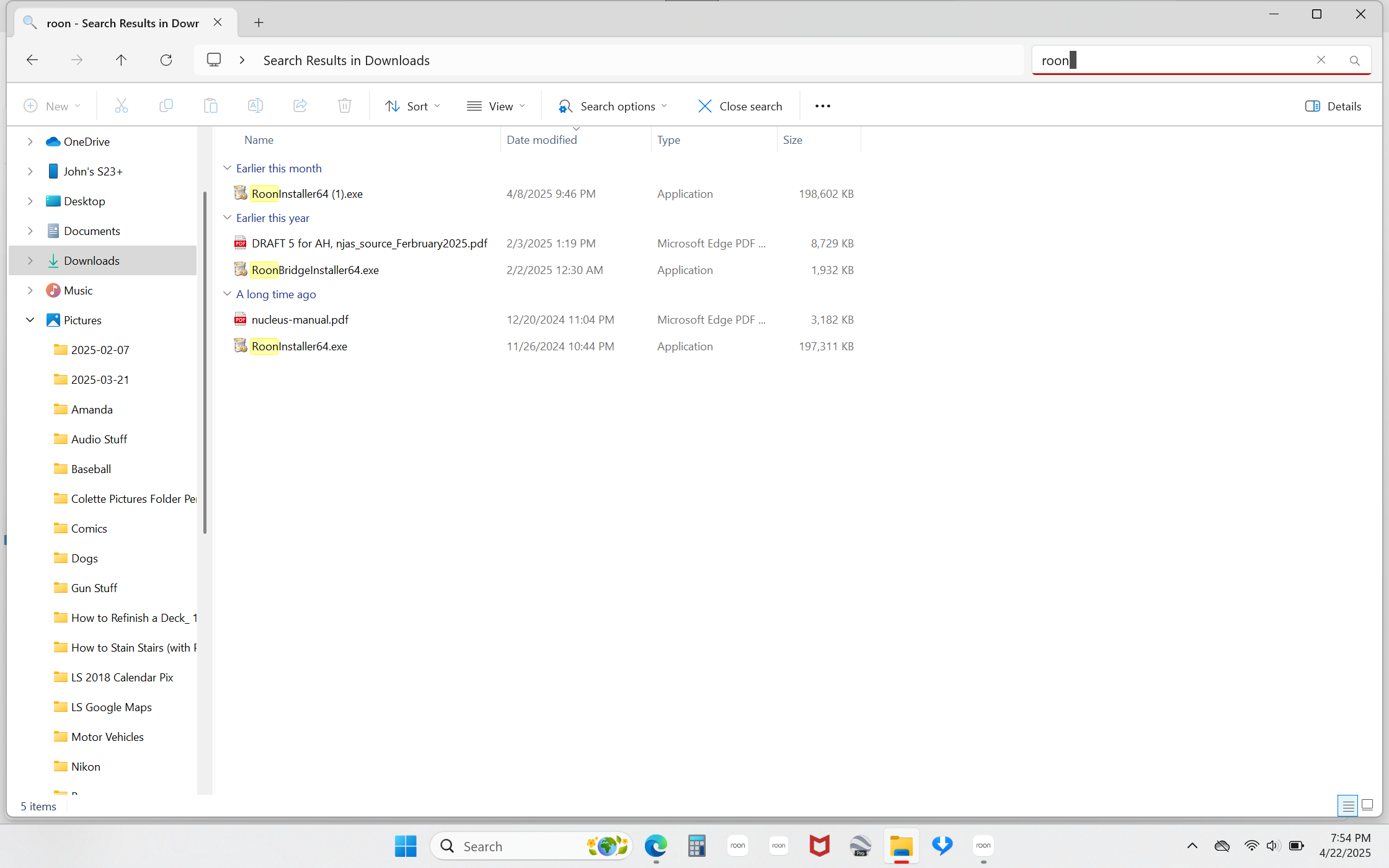
Task: Add a new tab
Action: (x=259, y=23)
